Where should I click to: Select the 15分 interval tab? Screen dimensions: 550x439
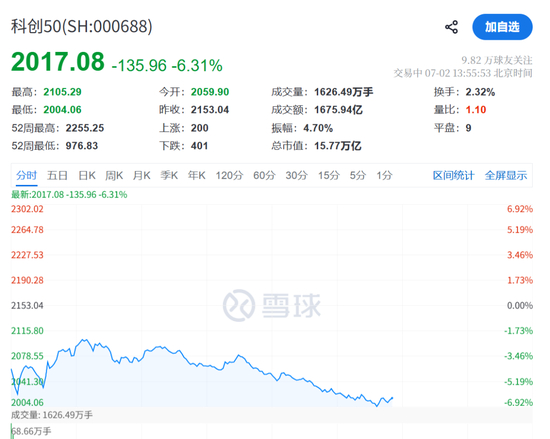pos(329,175)
